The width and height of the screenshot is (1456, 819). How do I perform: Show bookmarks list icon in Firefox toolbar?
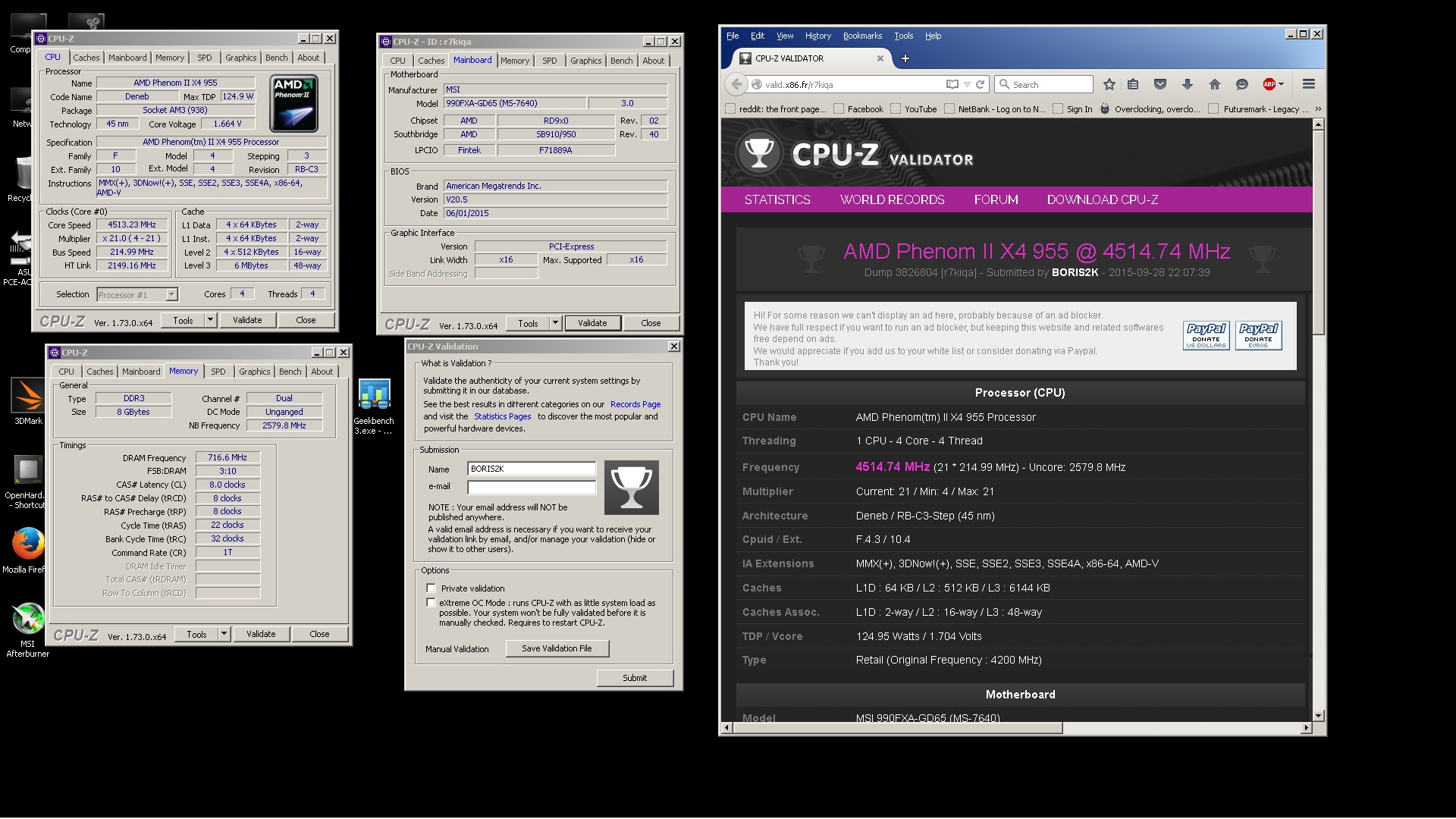coord(1133,84)
